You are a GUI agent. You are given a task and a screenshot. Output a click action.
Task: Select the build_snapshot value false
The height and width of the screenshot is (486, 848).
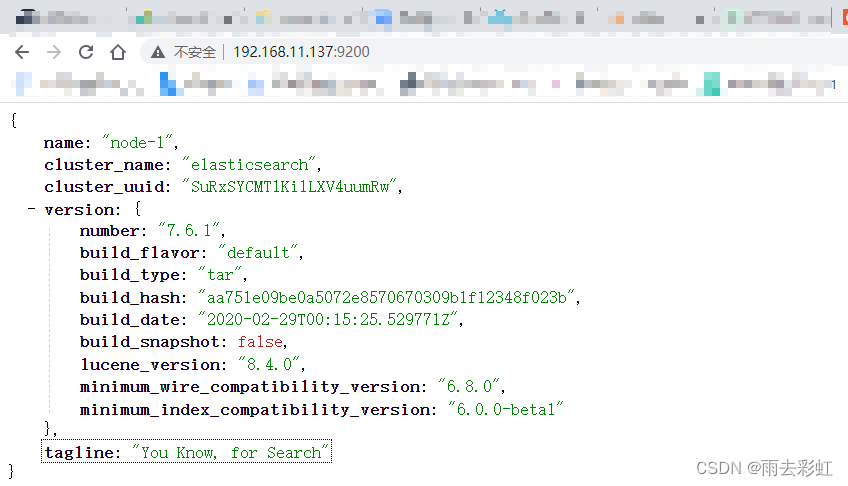coord(260,342)
